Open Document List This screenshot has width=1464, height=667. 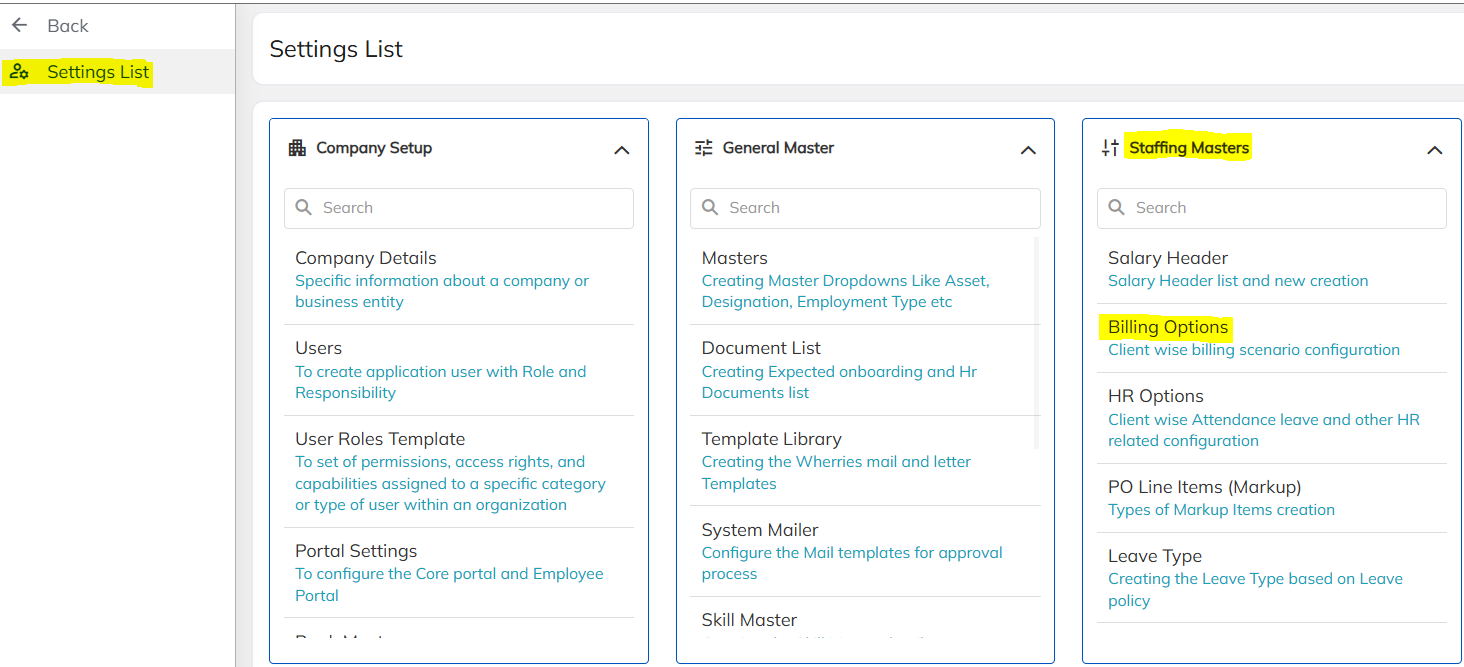pos(761,348)
